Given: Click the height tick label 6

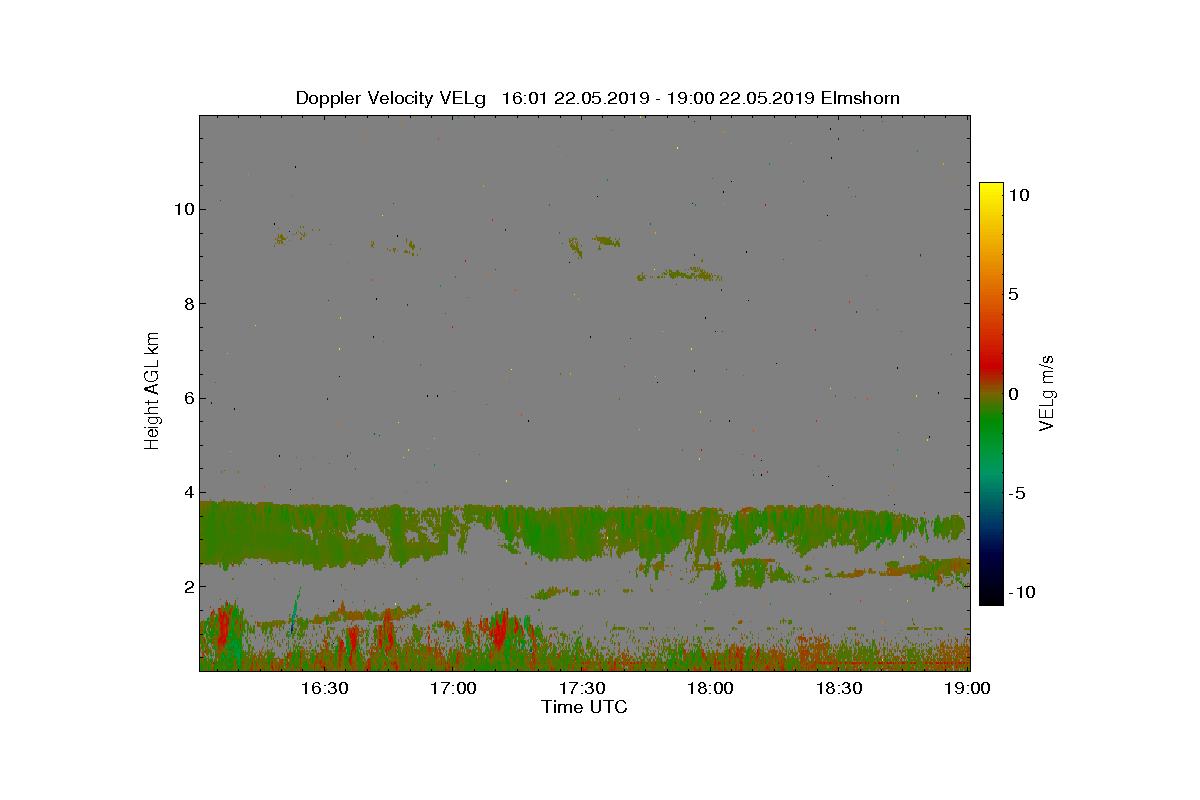Looking at the screenshot, I should pyautogui.click(x=188, y=398).
